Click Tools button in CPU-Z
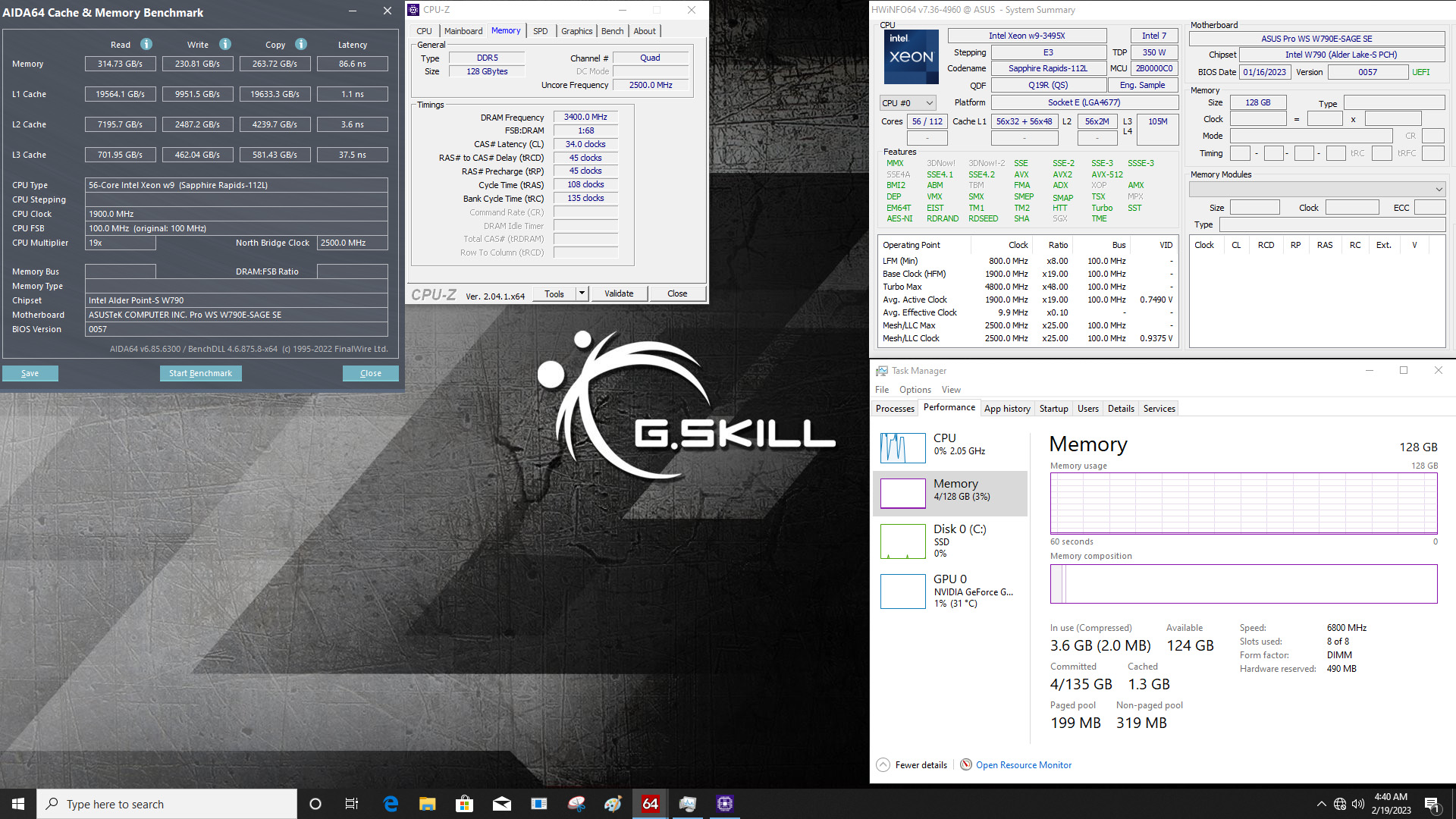1456x819 pixels. [554, 293]
